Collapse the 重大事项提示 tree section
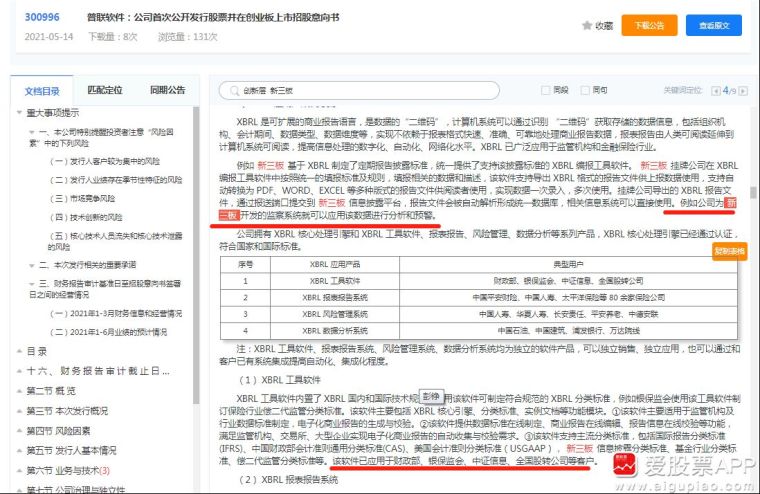The image size is (760, 494). click(x=19, y=113)
